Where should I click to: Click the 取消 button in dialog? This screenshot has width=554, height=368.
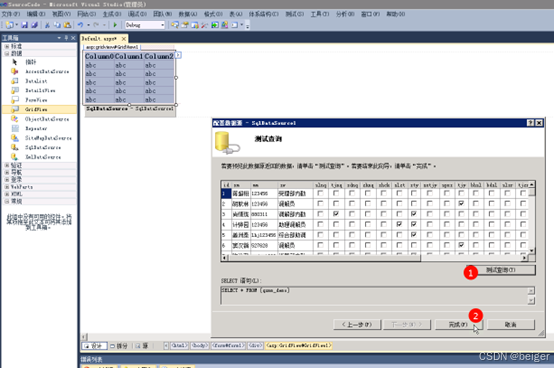pyautogui.click(x=511, y=325)
